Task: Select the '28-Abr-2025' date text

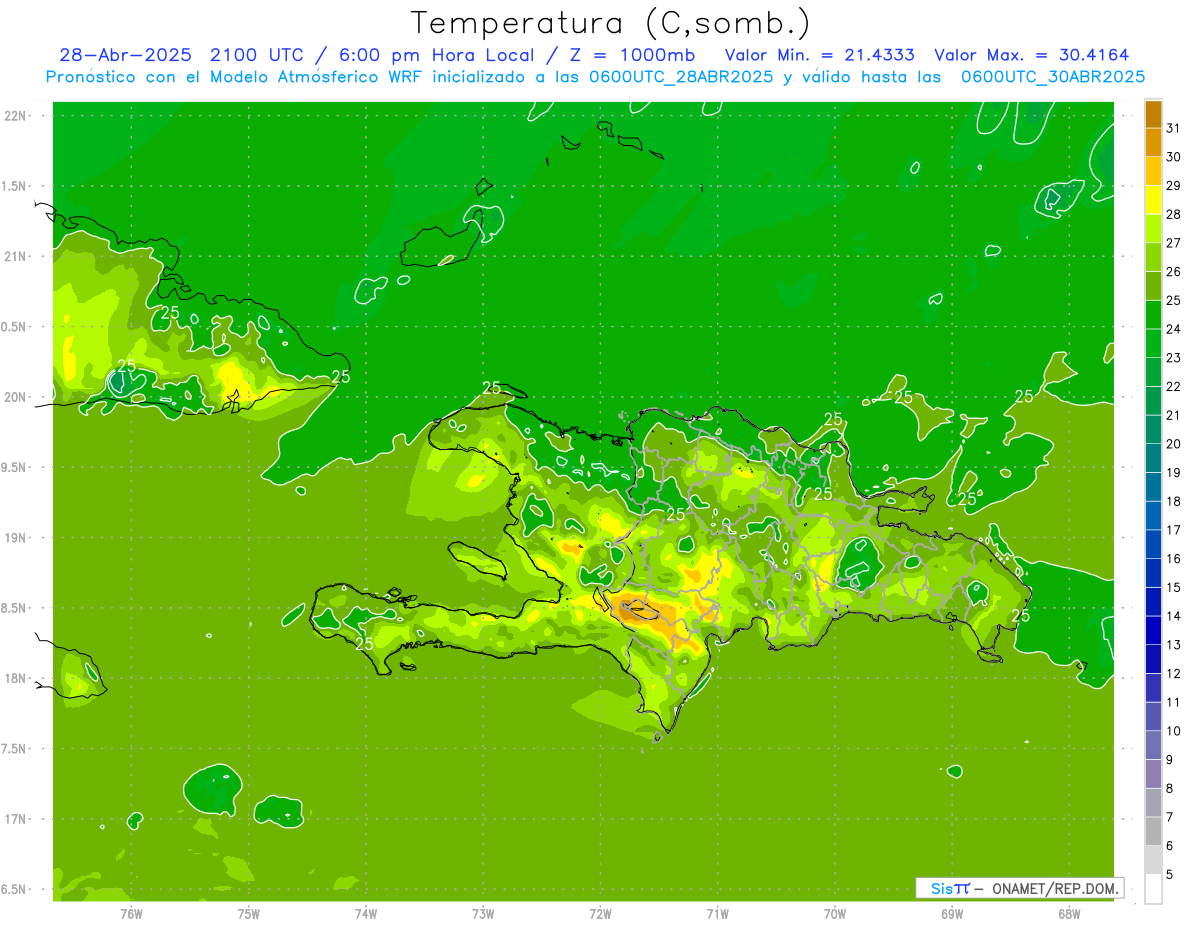Action: [128, 55]
